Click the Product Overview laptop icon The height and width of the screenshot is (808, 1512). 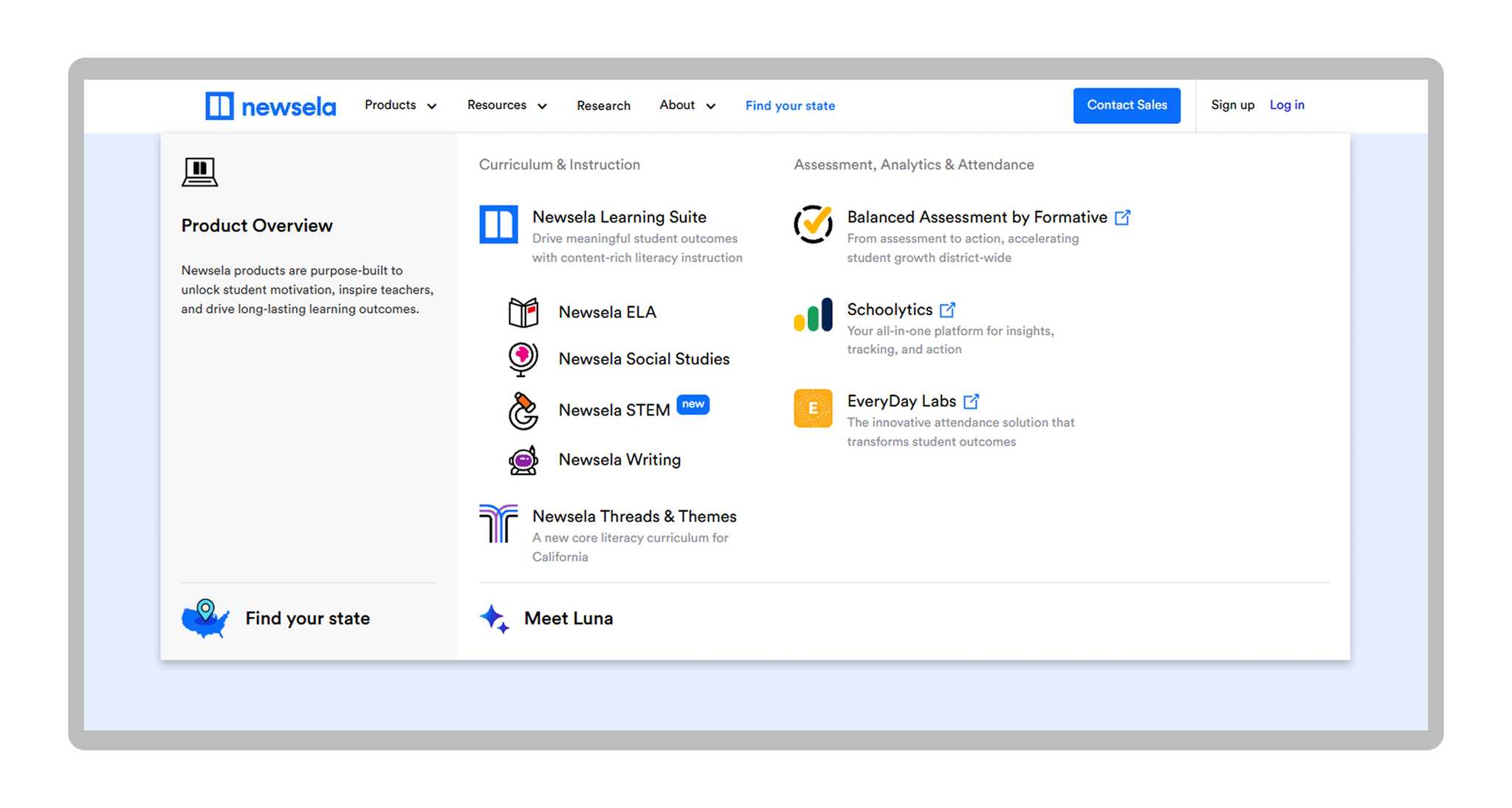point(199,172)
